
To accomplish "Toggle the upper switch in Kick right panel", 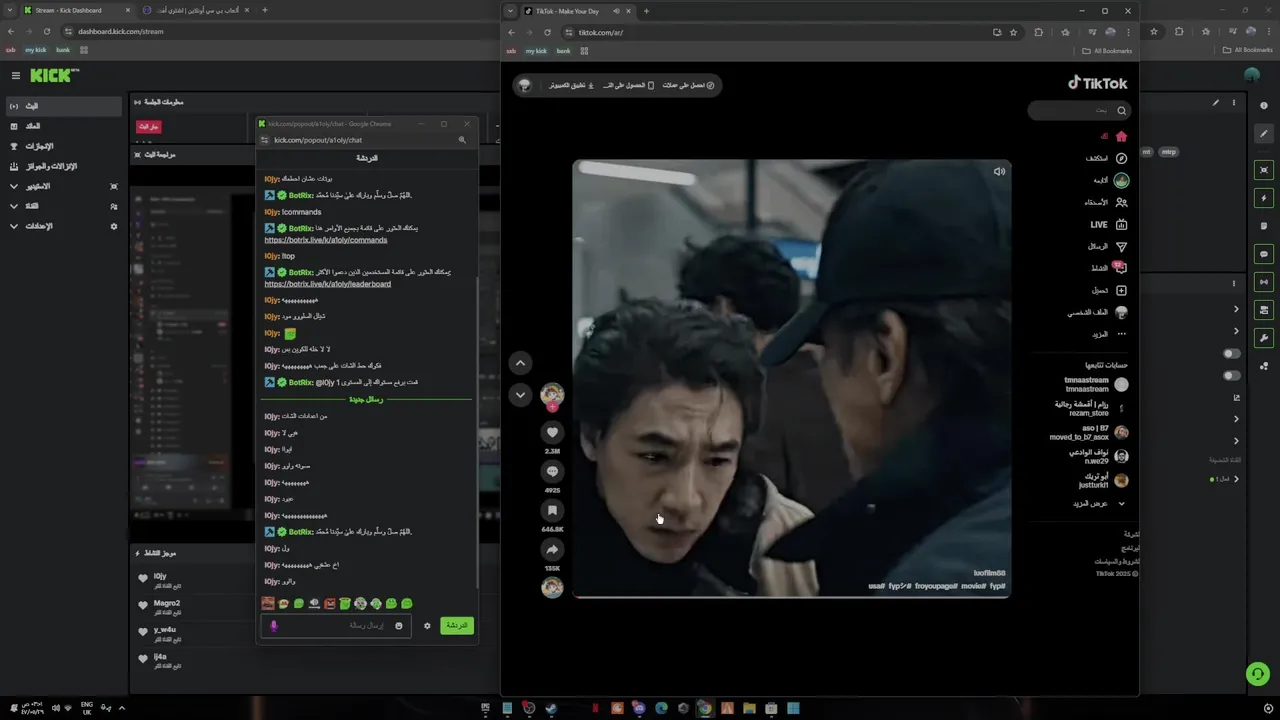I will click(x=1231, y=354).
